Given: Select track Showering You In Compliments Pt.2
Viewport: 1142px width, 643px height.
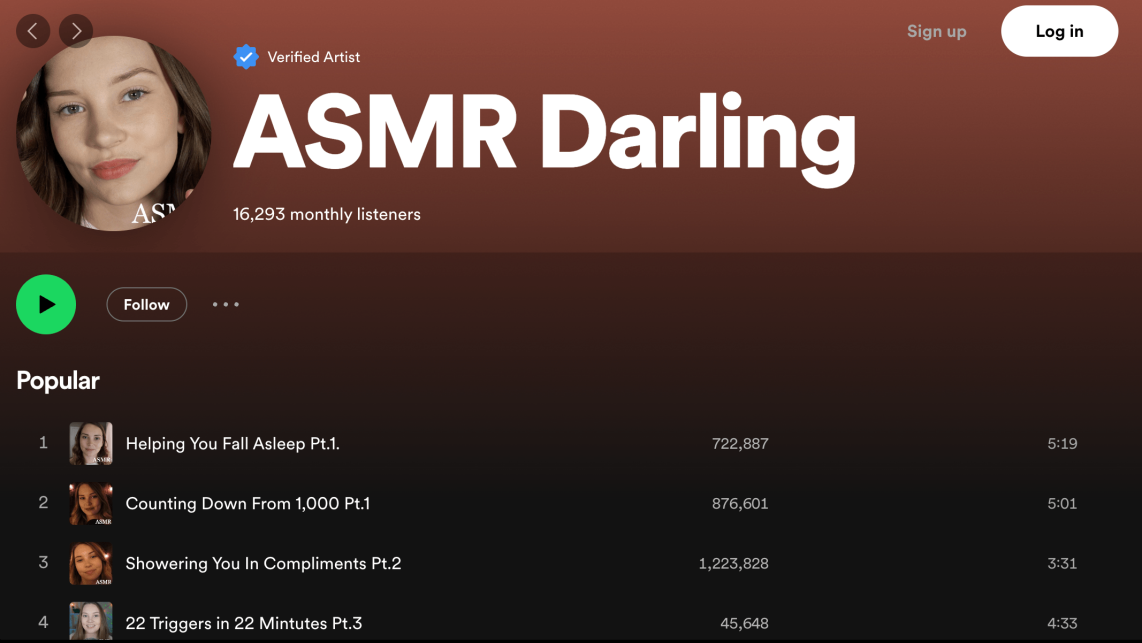Looking at the screenshot, I should [x=263, y=564].
